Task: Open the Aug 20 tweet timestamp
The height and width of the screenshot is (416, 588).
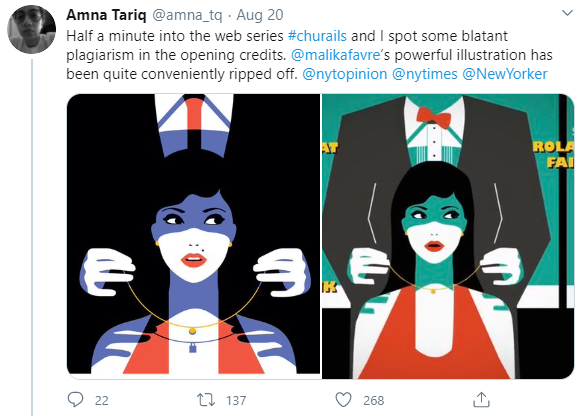Action: 260,15
